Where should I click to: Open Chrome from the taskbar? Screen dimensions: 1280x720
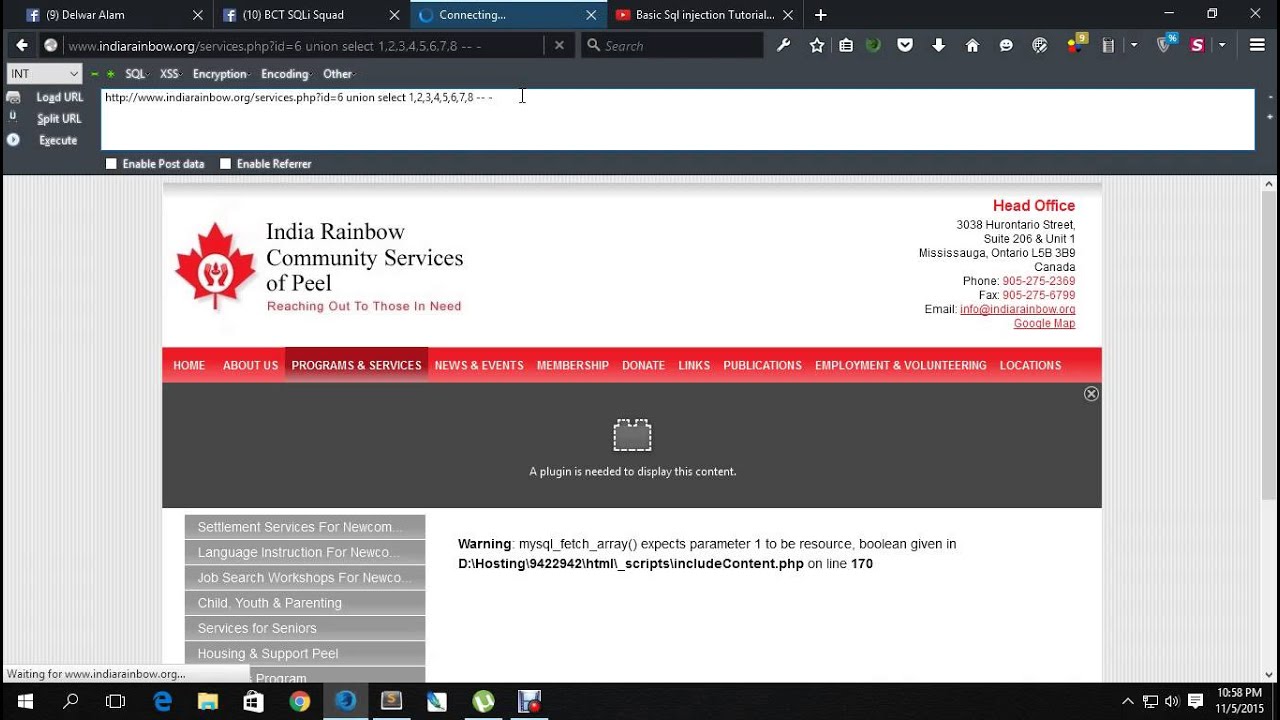pos(300,701)
